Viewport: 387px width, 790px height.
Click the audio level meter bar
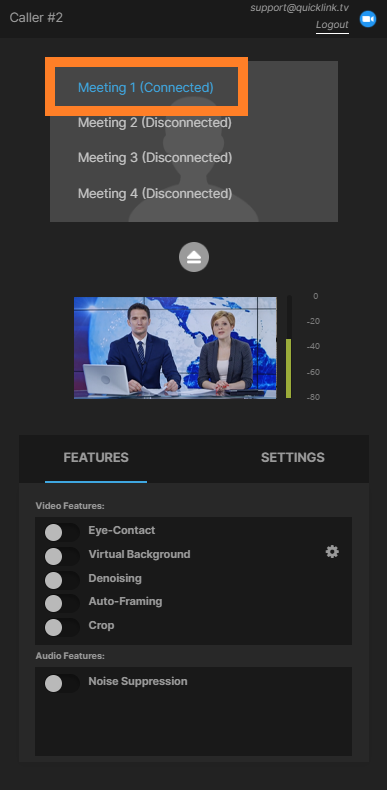point(289,347)
